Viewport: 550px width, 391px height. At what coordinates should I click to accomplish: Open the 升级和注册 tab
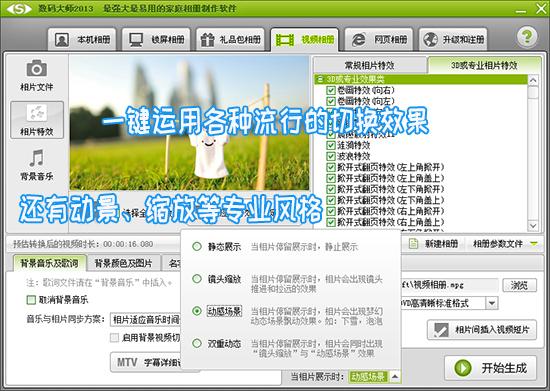[453, 40]
